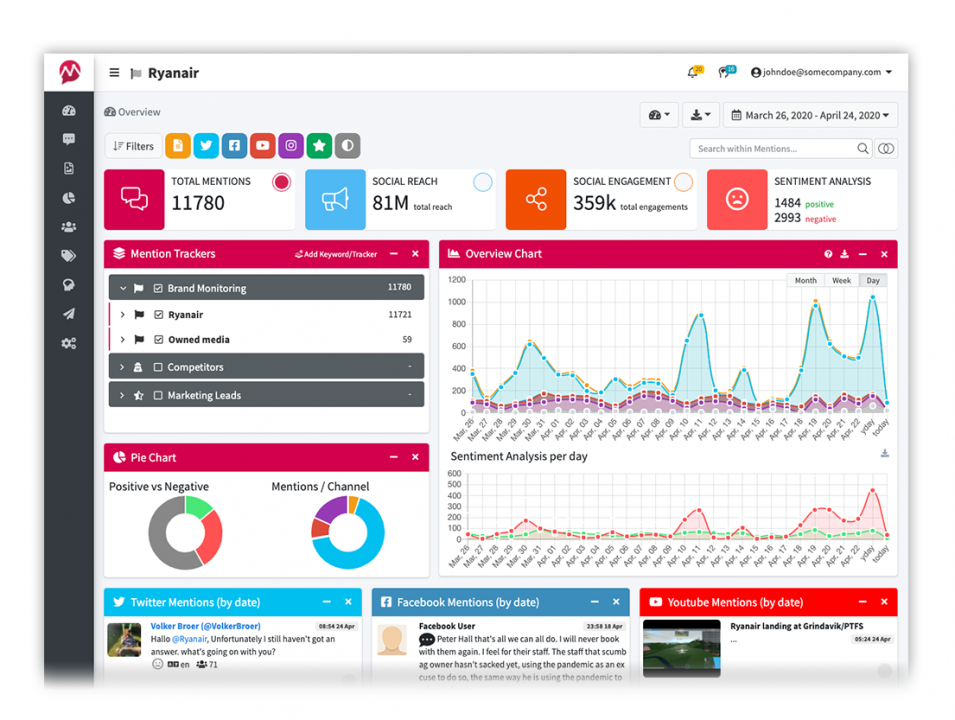This screenshot has height=720, width=955.
Task: Open the YouTube video thumbnail
Action: click(x=682, y=648)
